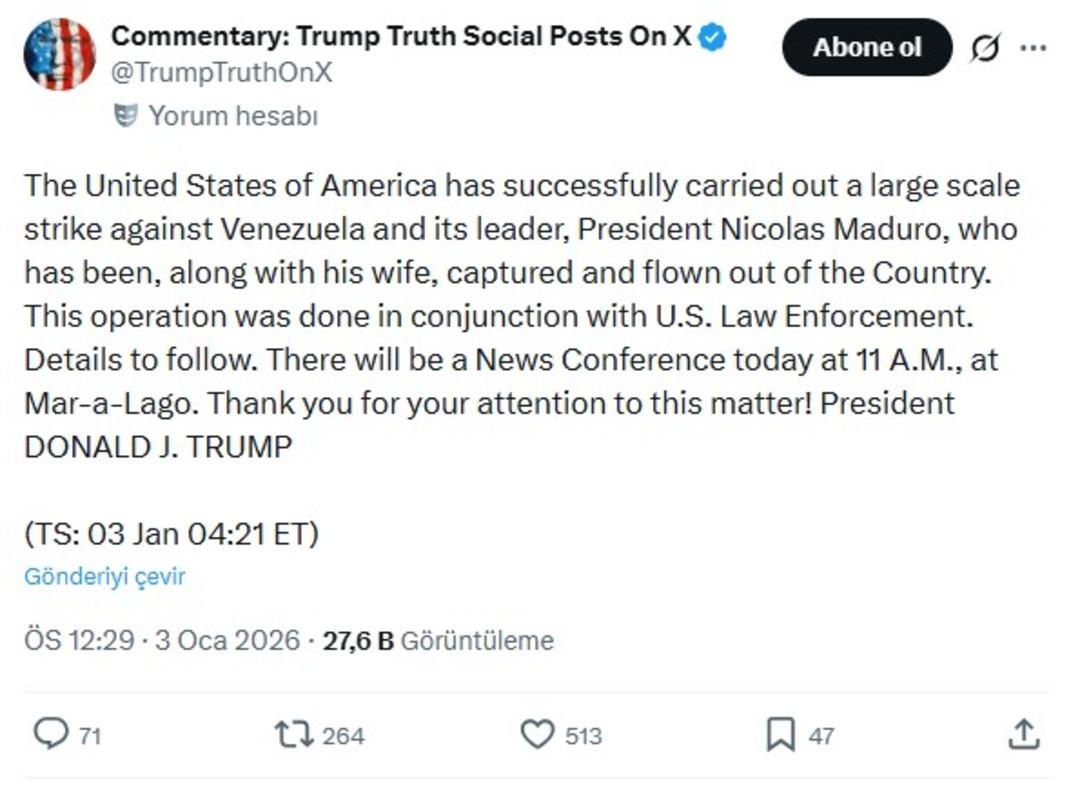Click the parody account mask icon
The image size is (1080, 786).
(127, 114)
